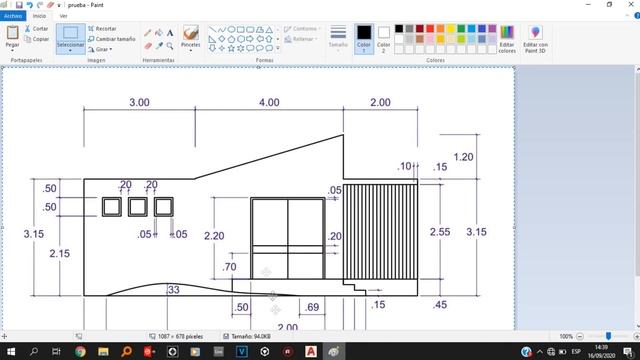Select the Pencil tool
This screenshot has width=640, height=360.
[x=148, y=33]
